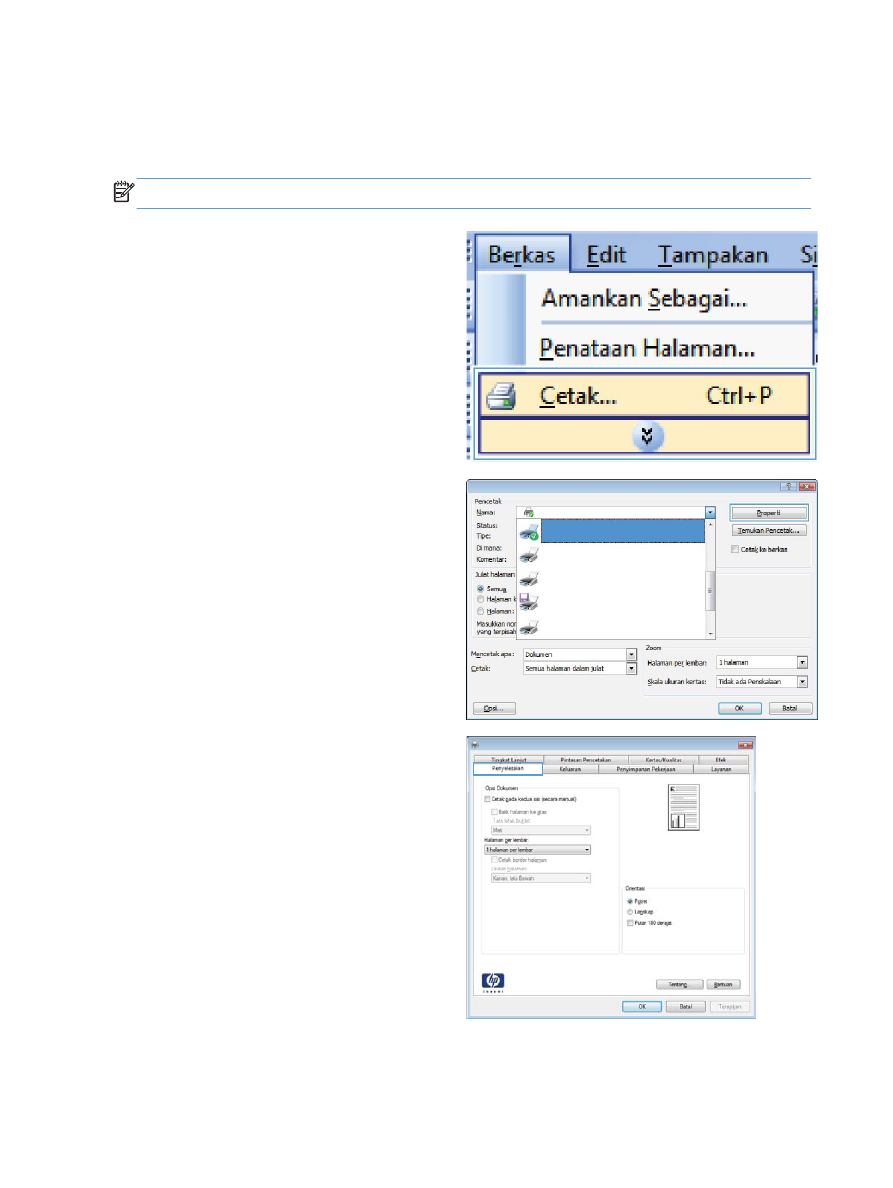Viewport: 893px width, 1188px height.
Task: Click the page layout preview thumbnail
Action: click(683, 808)
